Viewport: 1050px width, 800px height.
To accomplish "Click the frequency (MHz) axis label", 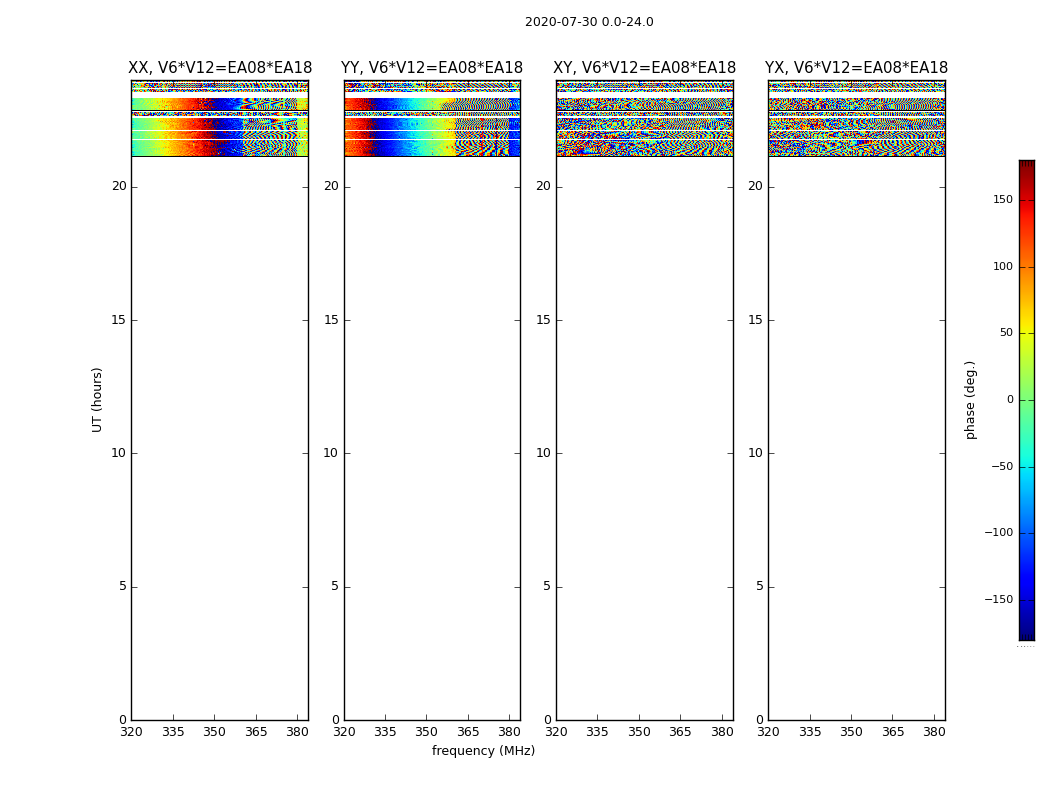I will click(483, 751).
